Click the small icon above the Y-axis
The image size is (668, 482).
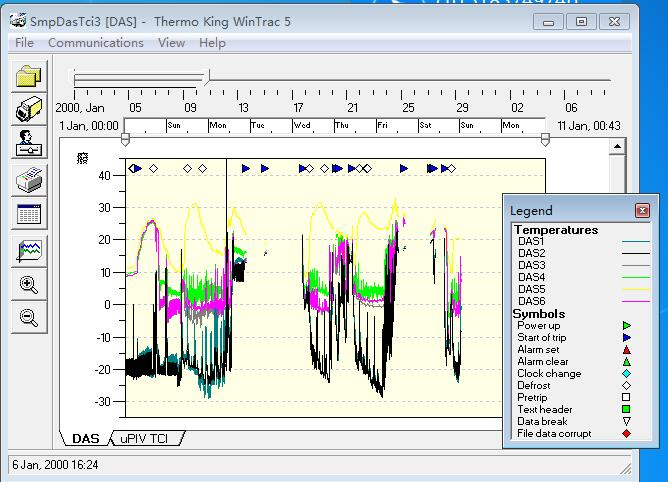[82, 158]
